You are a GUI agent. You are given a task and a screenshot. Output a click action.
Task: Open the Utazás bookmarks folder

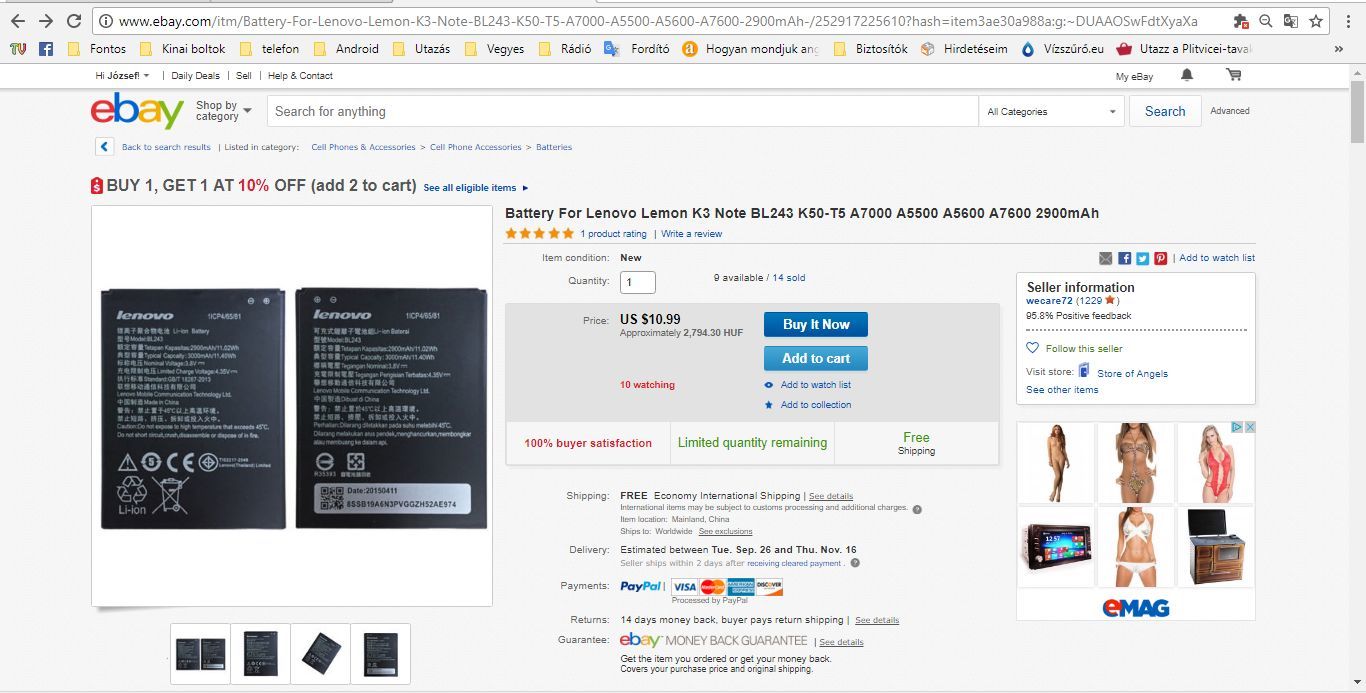click(421, 48)
